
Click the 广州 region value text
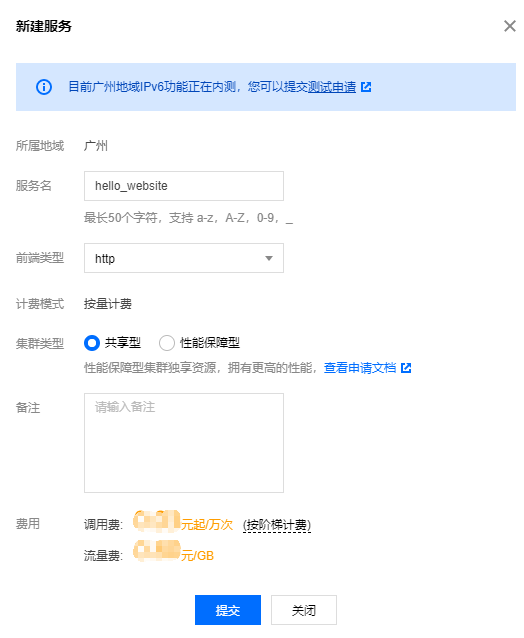point(96,146)
